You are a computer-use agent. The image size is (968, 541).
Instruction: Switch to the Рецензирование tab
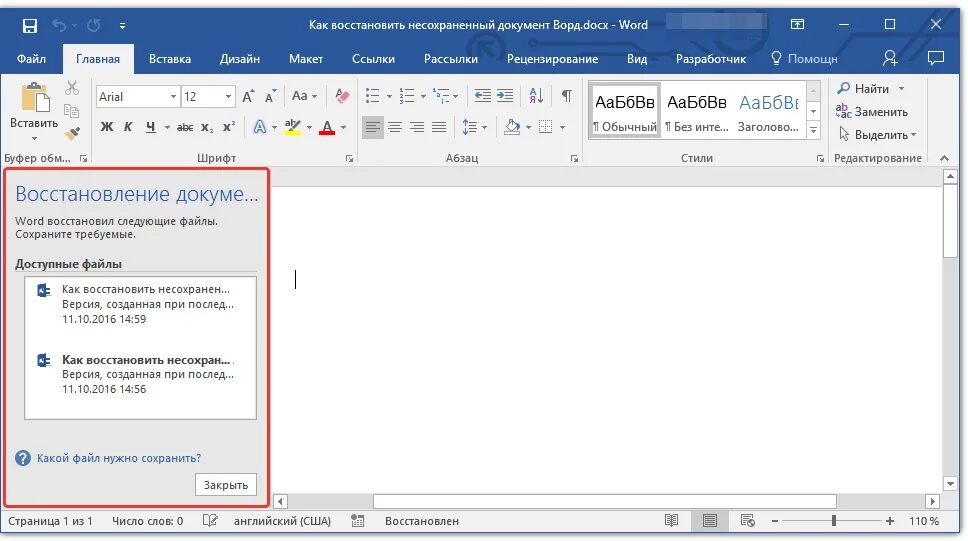point(553,59)
